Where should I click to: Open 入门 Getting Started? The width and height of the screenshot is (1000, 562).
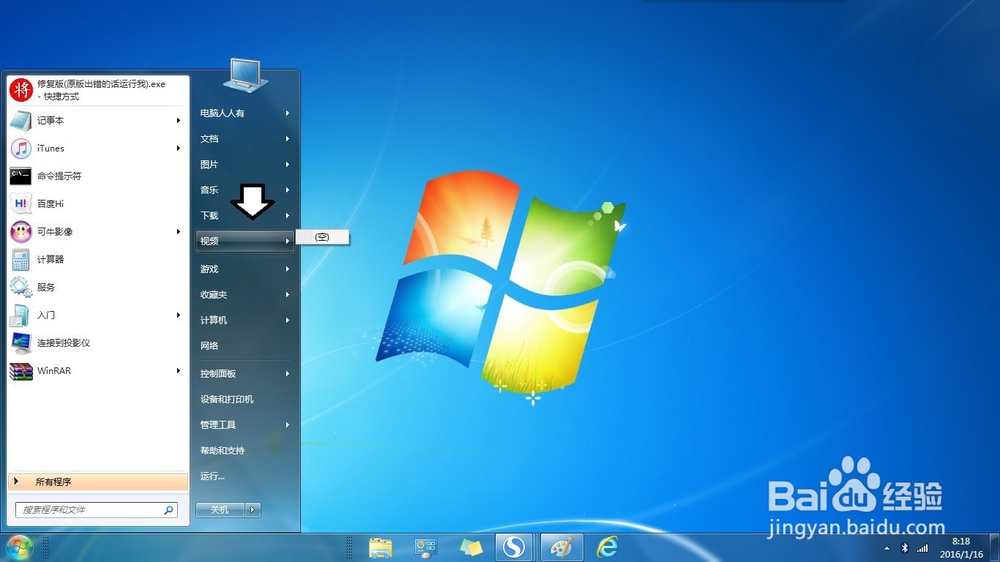pyautogui.click(x=98, y=315)
